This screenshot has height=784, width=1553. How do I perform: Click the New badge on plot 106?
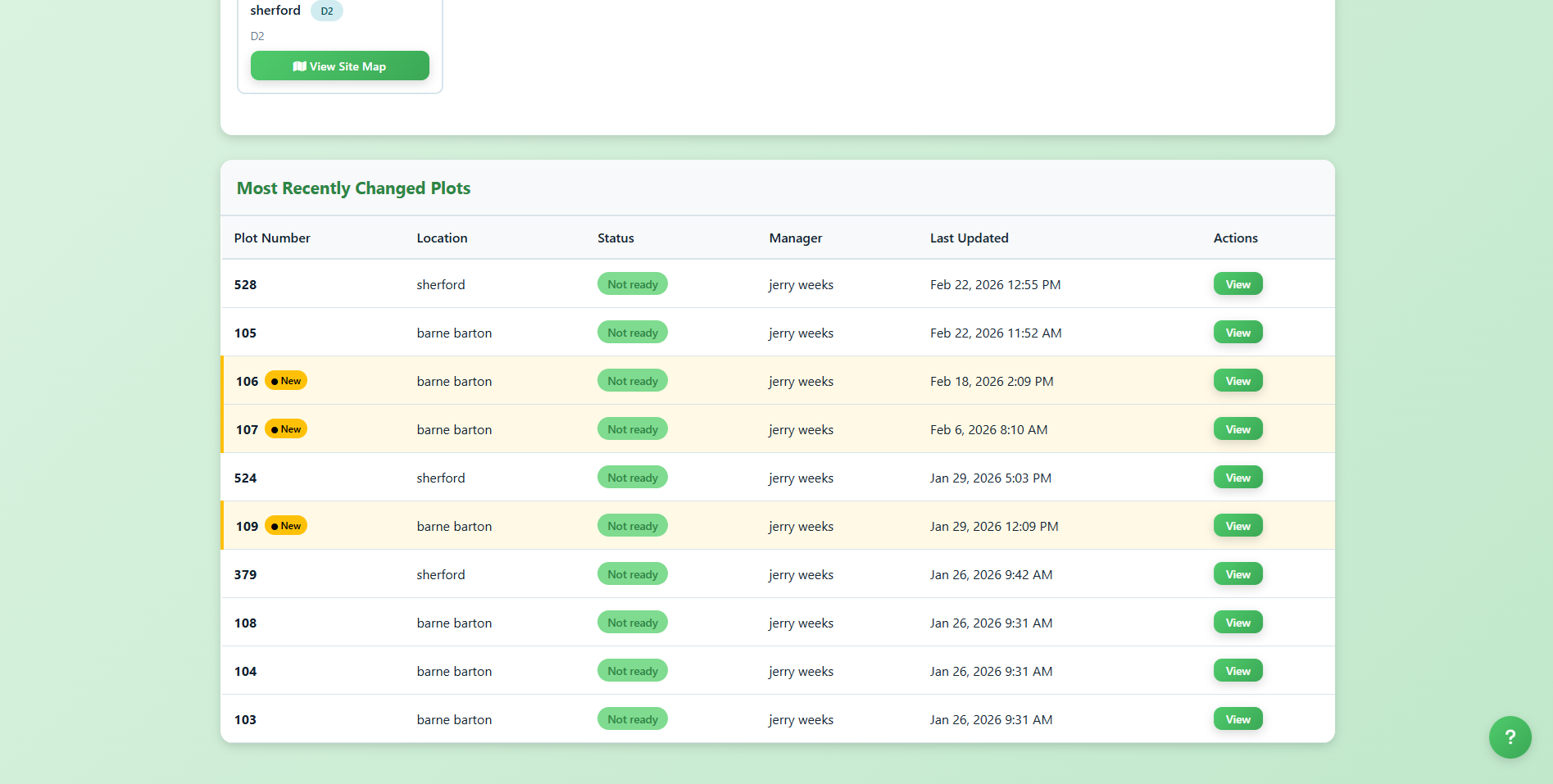[286, 380]
